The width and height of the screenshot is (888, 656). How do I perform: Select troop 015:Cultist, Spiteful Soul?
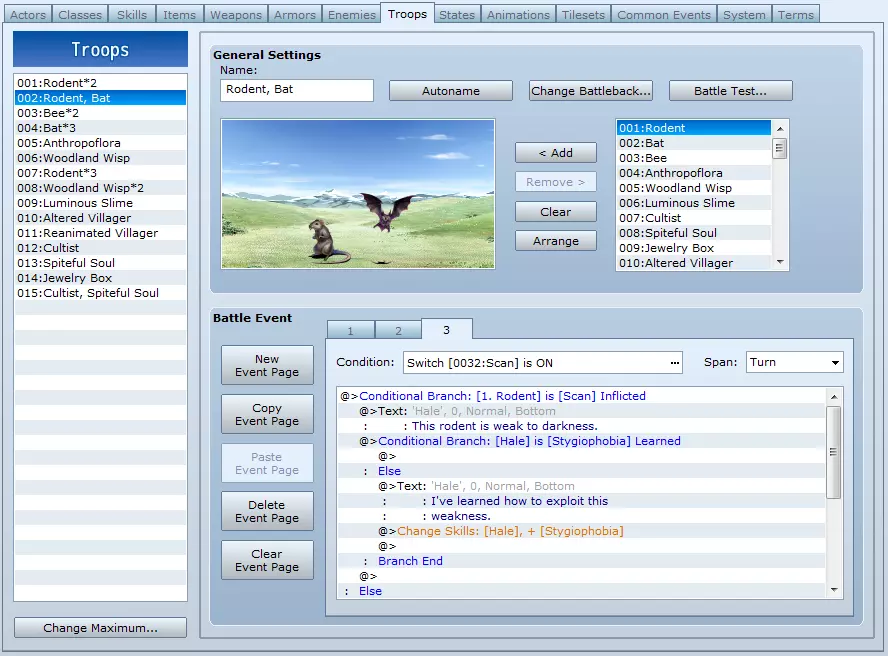[x=100, y=293]
